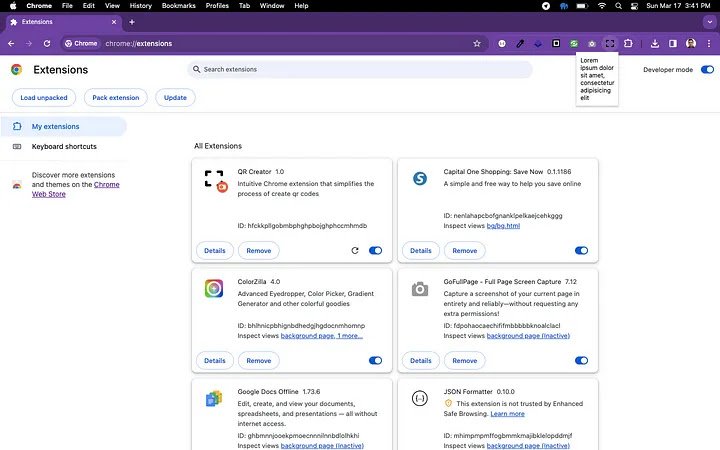Open the Profiles menu
Viewport: 720px width, 450px height.
(x=217, y=6)
